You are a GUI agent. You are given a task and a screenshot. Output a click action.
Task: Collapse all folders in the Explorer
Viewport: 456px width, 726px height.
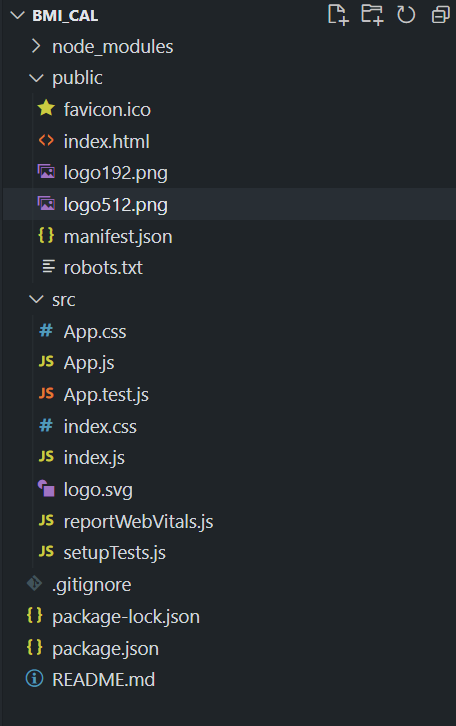click(440, 15)
